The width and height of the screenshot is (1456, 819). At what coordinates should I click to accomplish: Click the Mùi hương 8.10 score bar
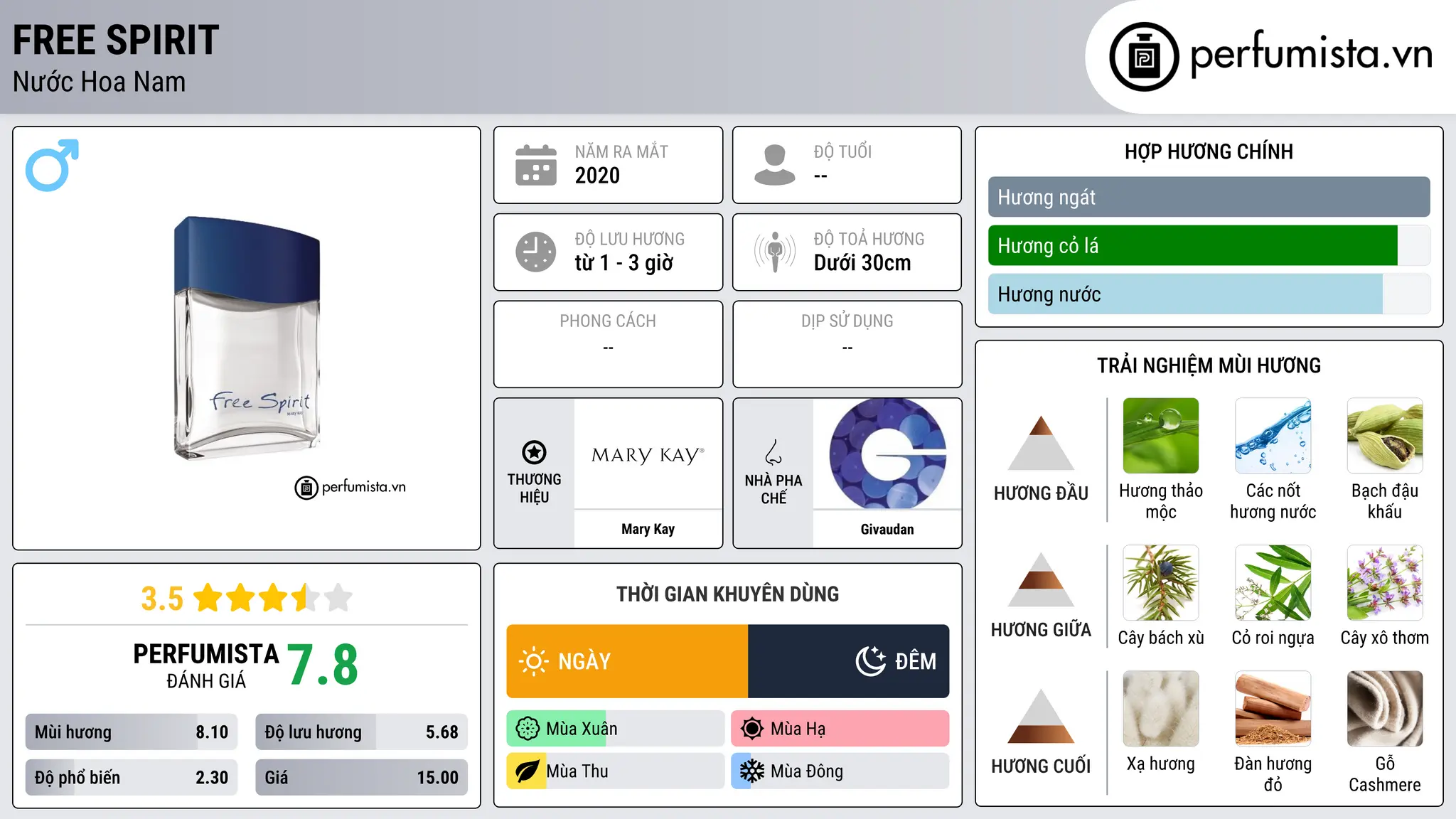(x=132, y=732)
